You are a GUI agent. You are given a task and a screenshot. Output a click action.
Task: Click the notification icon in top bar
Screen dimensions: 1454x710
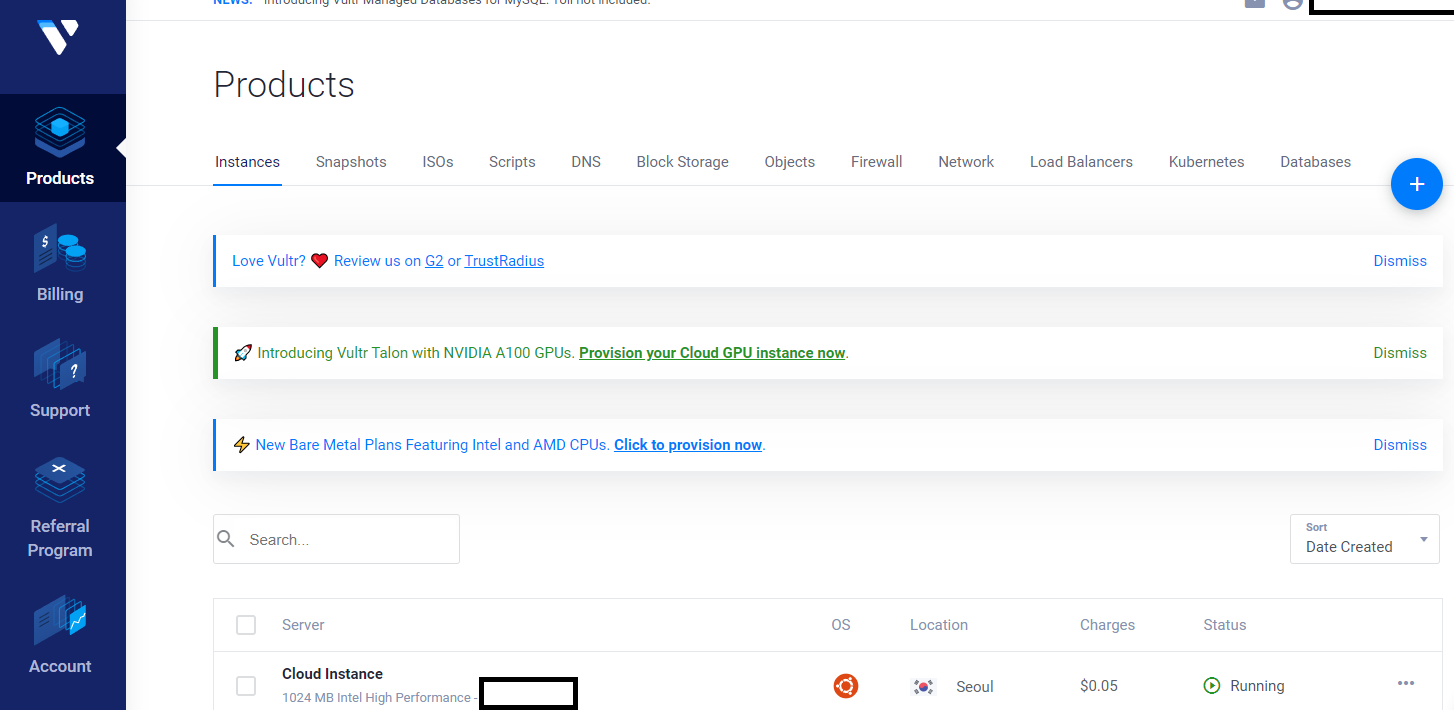click(x=1255, y=3)
